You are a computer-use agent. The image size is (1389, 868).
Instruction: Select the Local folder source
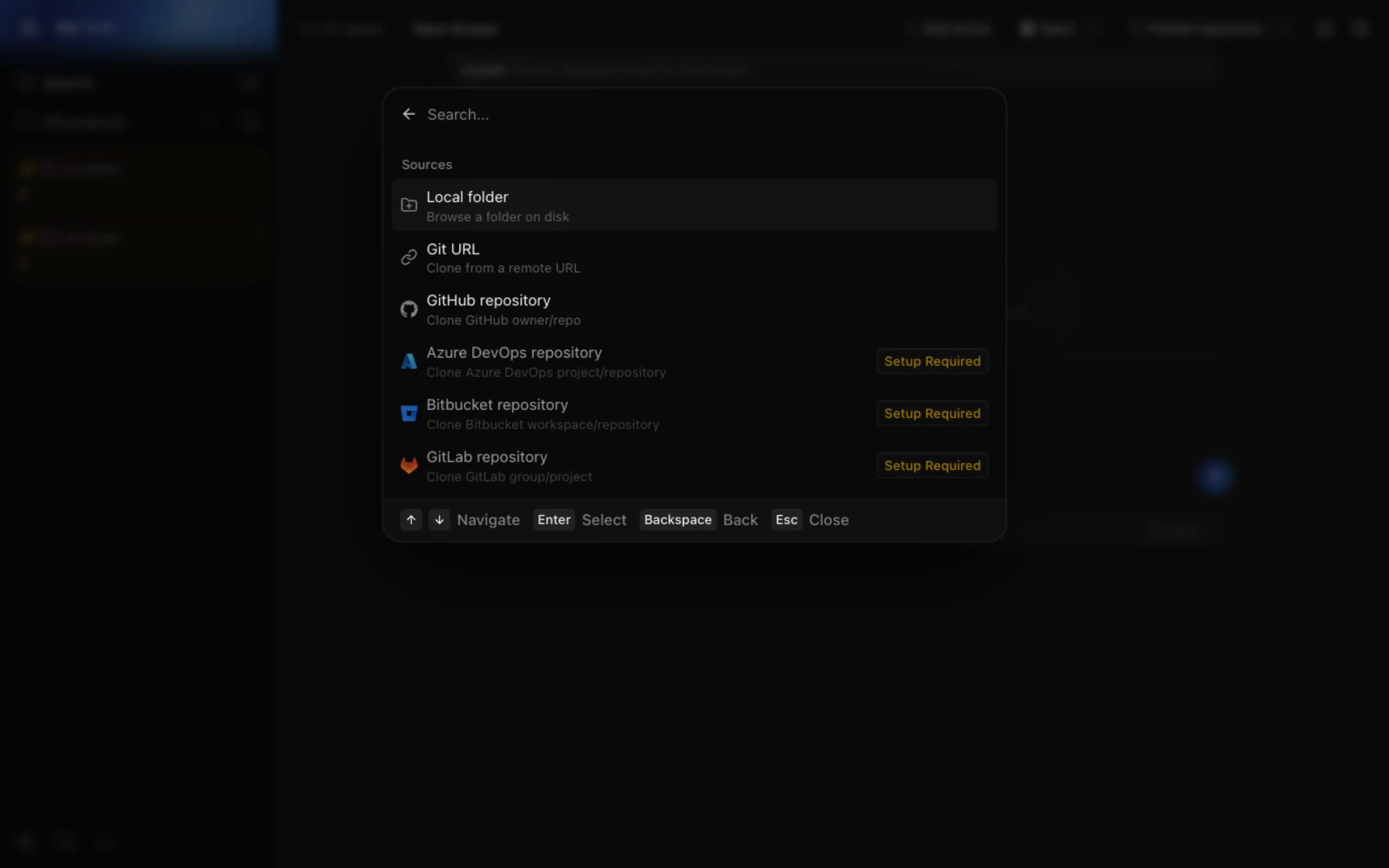tap(694, 206)
